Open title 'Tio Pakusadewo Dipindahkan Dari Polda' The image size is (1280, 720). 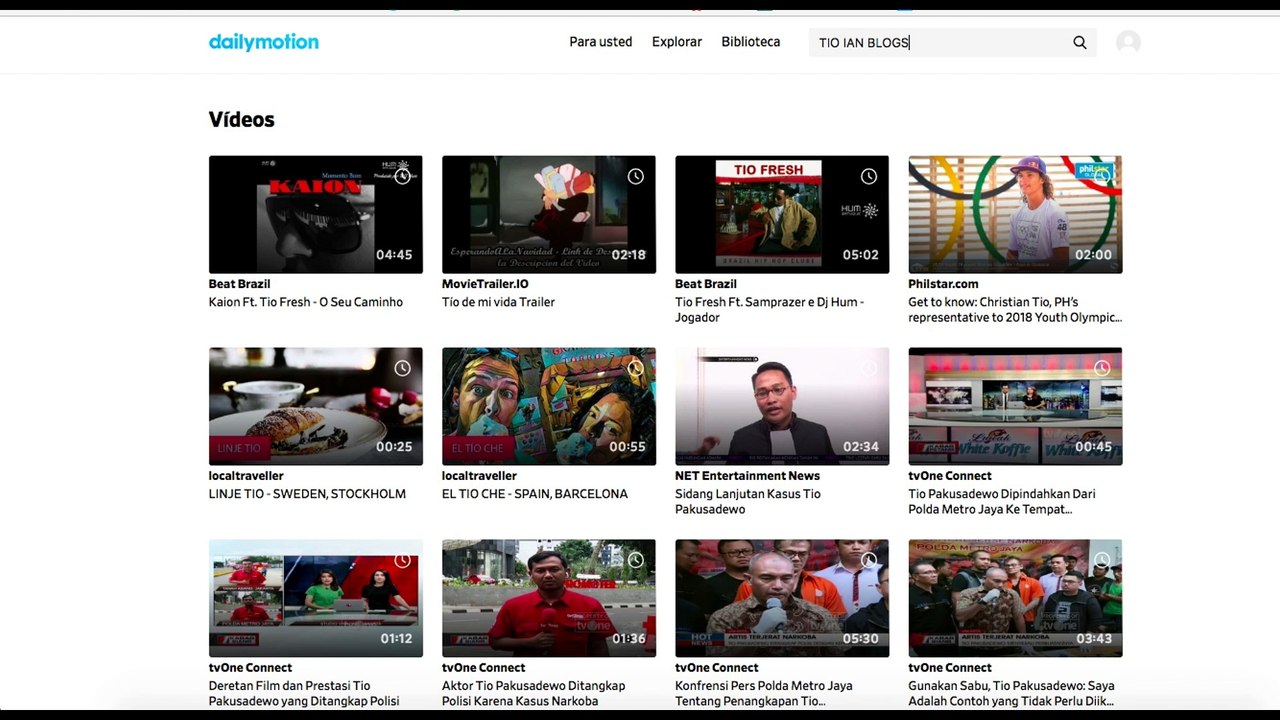tap(1002, 502)
